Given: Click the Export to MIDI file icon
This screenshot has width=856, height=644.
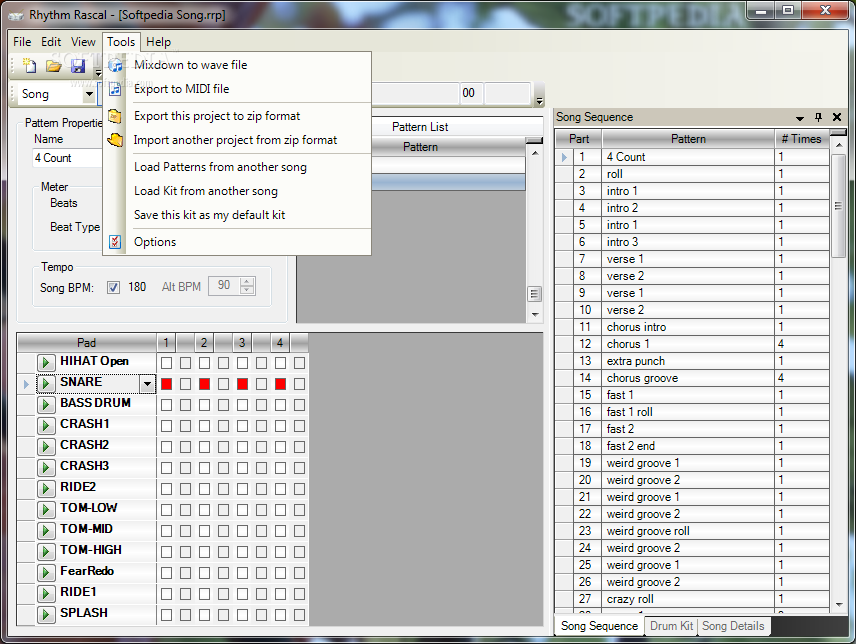Looking at the screenshot, I should pyautogui.click(x=115, y=89).
